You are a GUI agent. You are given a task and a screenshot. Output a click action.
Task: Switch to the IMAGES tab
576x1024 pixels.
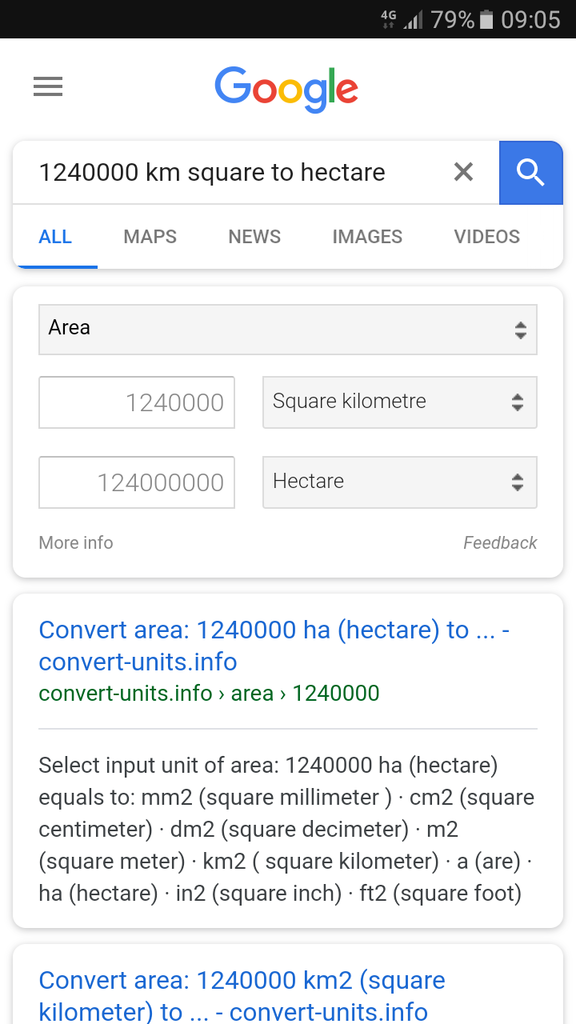click(x=367, y=236)
